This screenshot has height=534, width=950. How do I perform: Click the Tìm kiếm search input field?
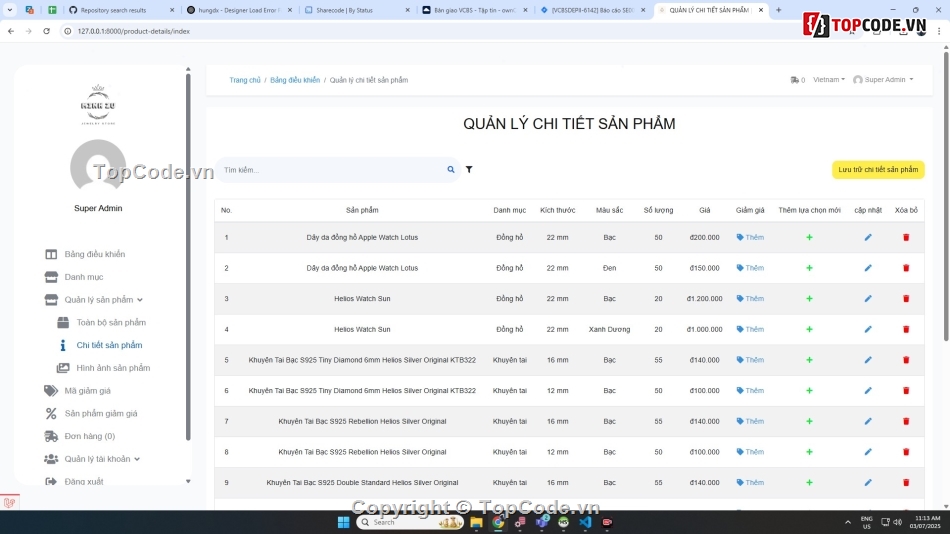pyautogui.click(x=330, y=170)
